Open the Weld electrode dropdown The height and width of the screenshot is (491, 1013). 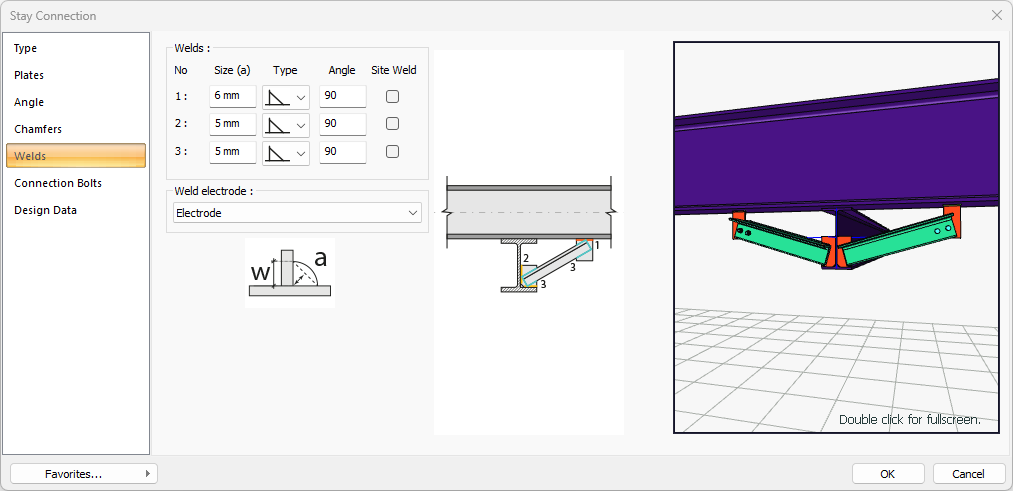point(296,213)
